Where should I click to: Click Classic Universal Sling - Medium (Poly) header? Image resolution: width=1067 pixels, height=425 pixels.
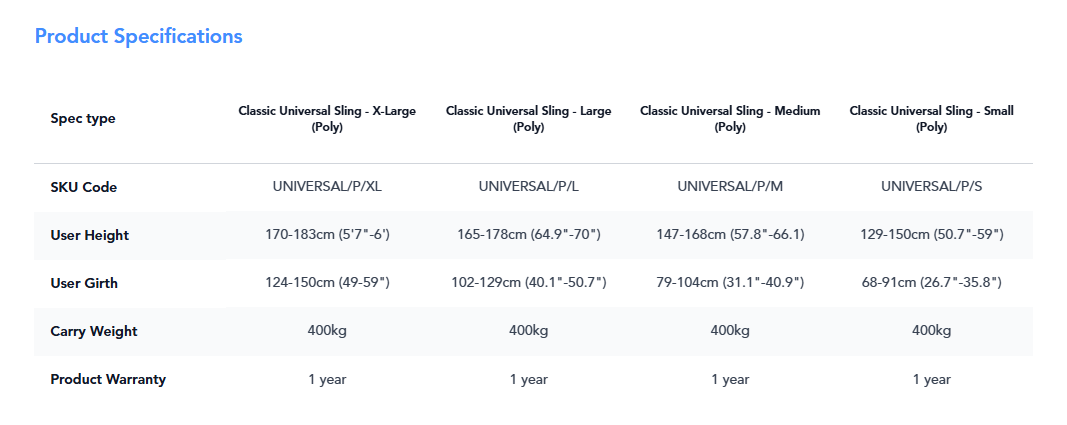(x=730, y=118)
